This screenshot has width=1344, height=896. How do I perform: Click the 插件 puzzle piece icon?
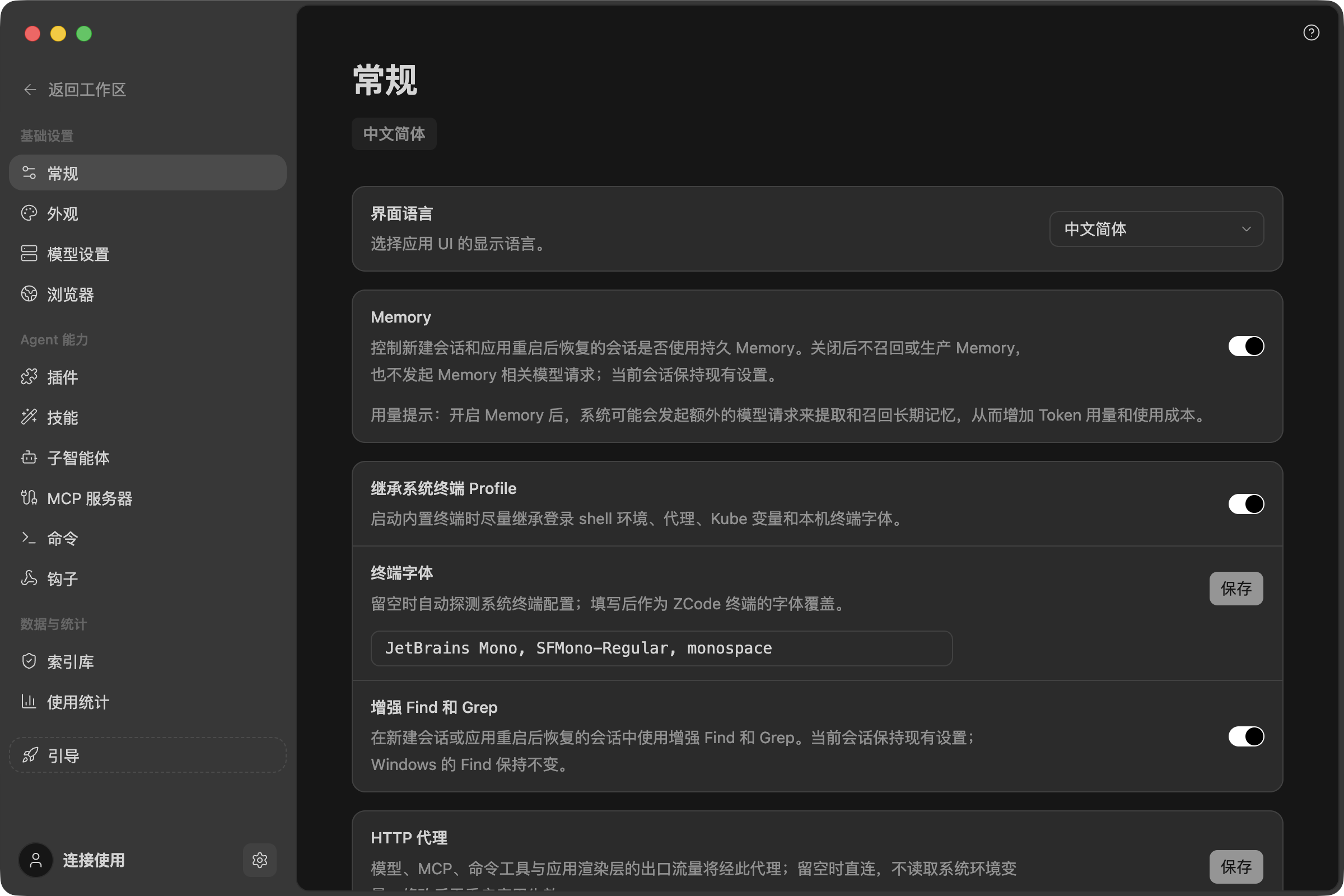point(29,376)
